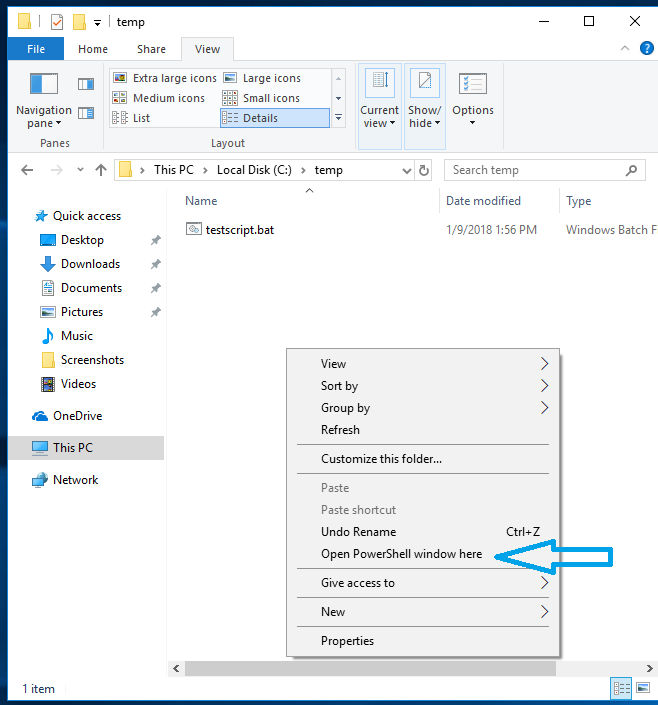Sort by the Date modified column header

pyautogui.click(x=483, y=201)
